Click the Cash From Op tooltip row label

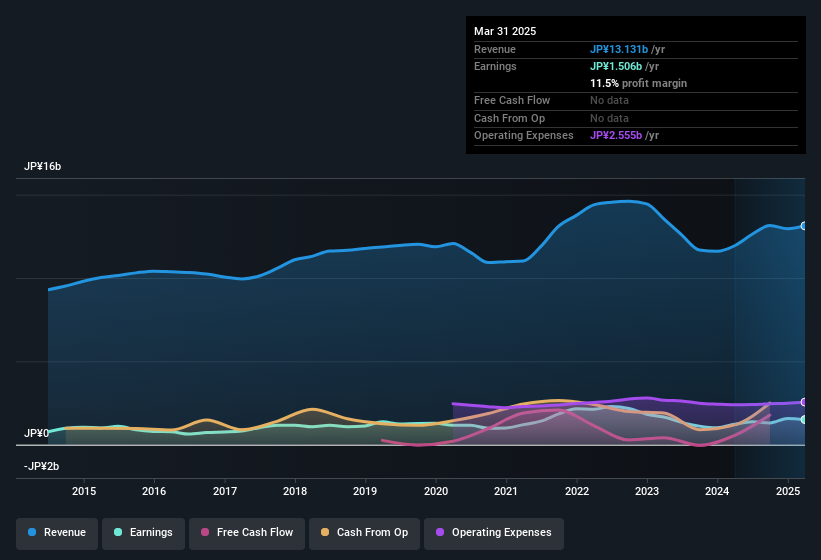(509, 118)
